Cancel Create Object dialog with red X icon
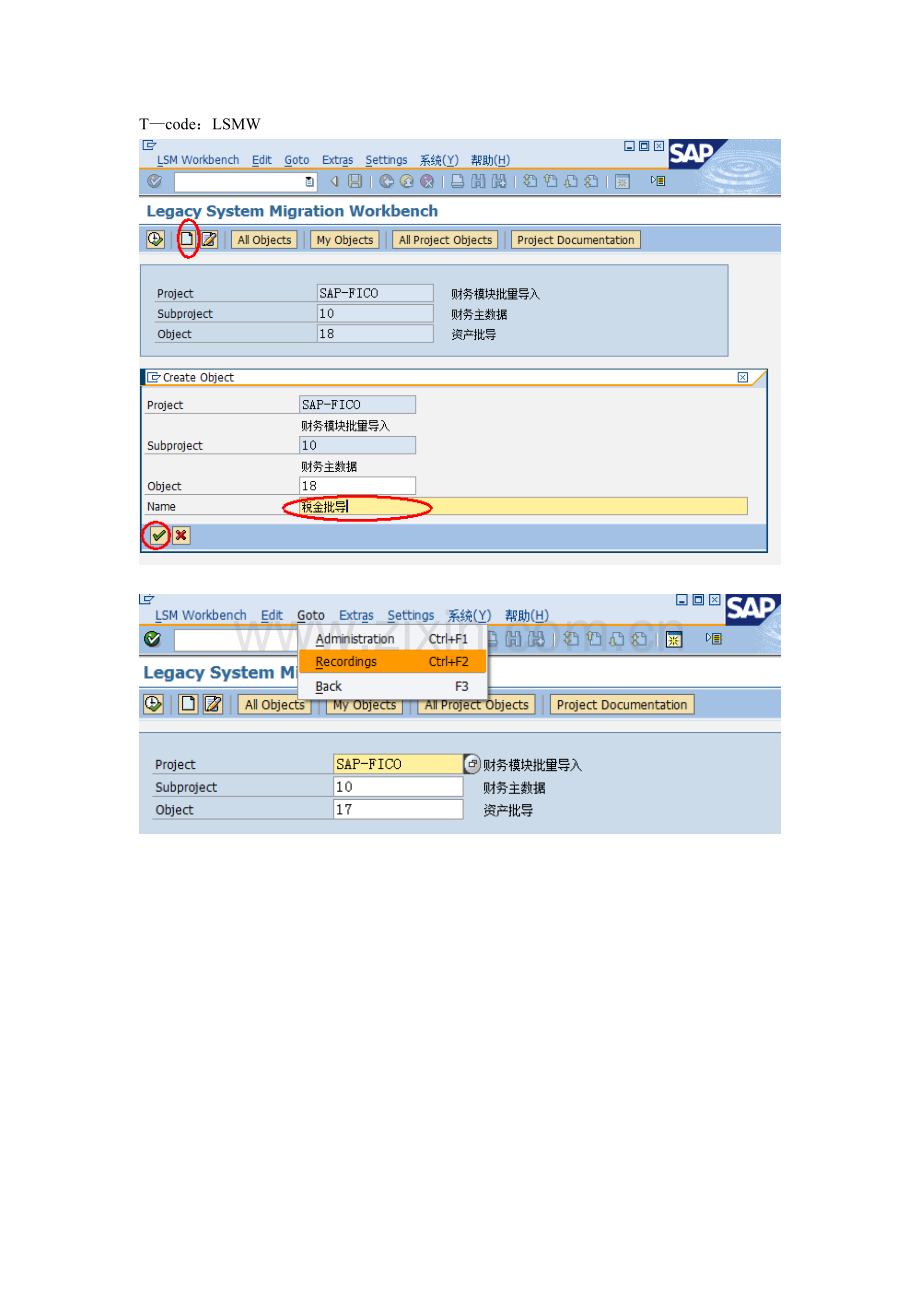Screen dimensions: 920x1302 point(180,536)
